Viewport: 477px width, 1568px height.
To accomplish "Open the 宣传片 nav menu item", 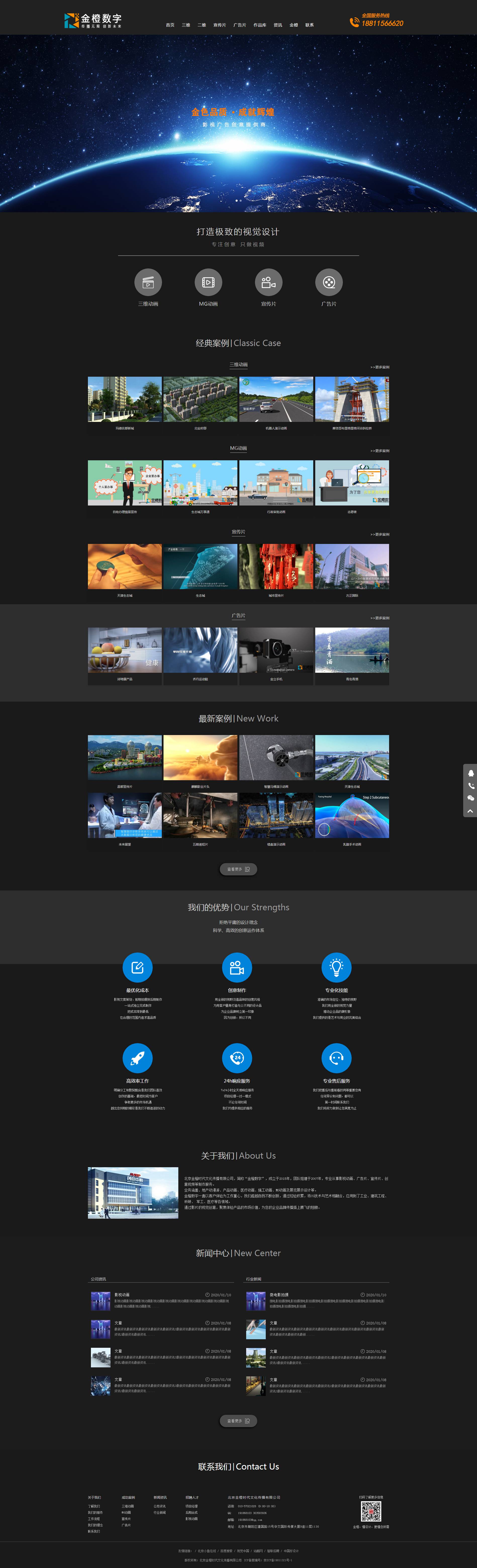I will coord(220,25).
